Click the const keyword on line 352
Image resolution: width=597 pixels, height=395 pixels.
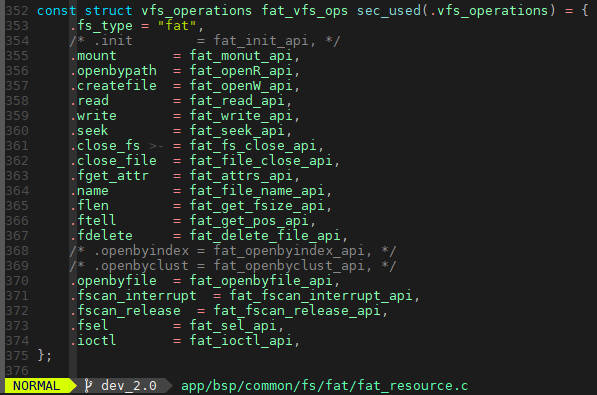pos(57,11)
